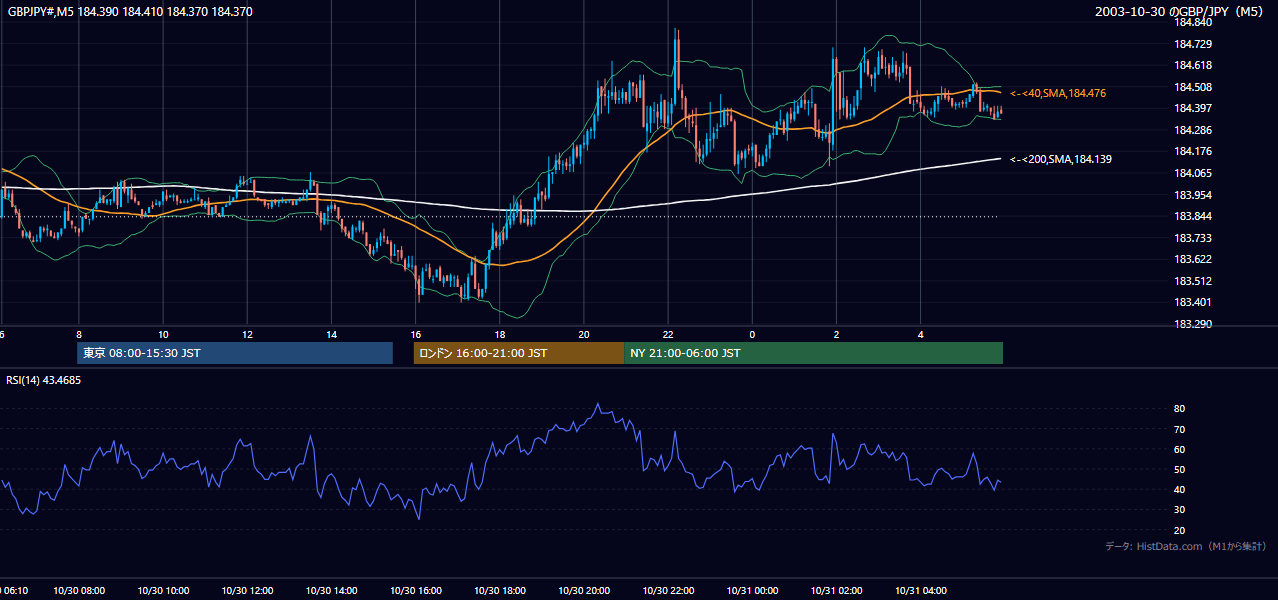Click the 10/30 18:00 bottom time label
The image size is (1278, 600).
tap(499, 591)
